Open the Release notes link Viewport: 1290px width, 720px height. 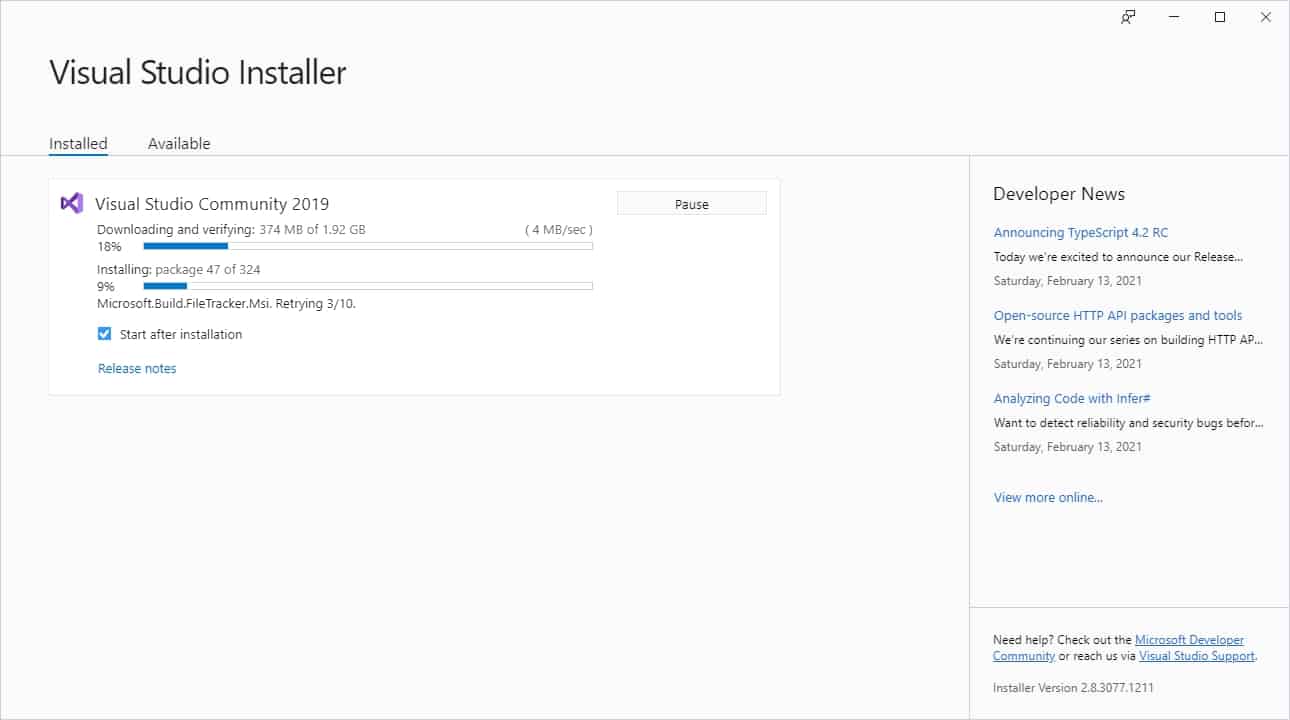(x=137, y=368)
